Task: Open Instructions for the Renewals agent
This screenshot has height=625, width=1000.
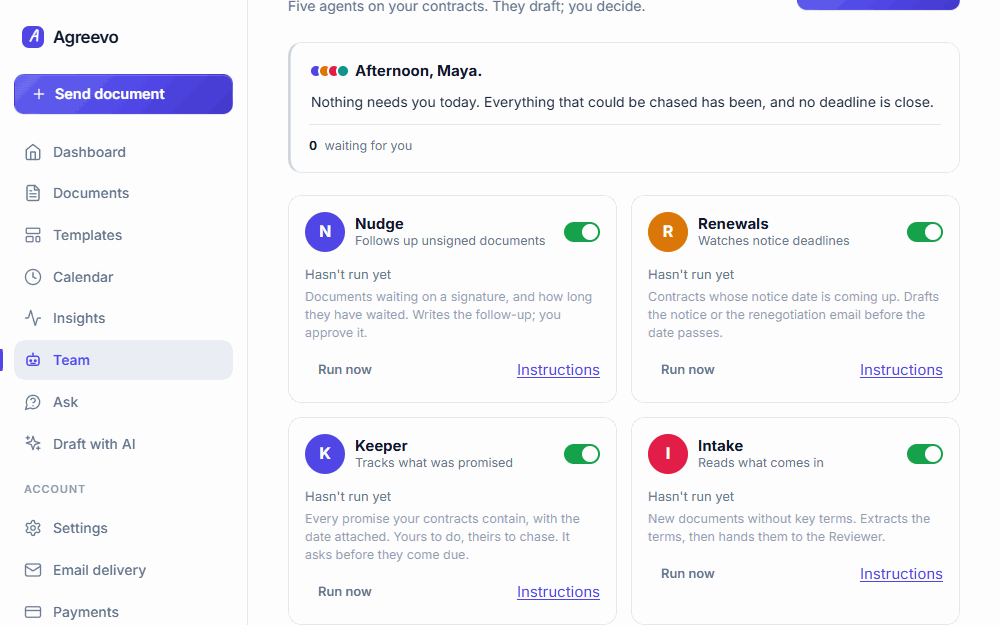Action: pyautogui.click(x=901, y=370)
